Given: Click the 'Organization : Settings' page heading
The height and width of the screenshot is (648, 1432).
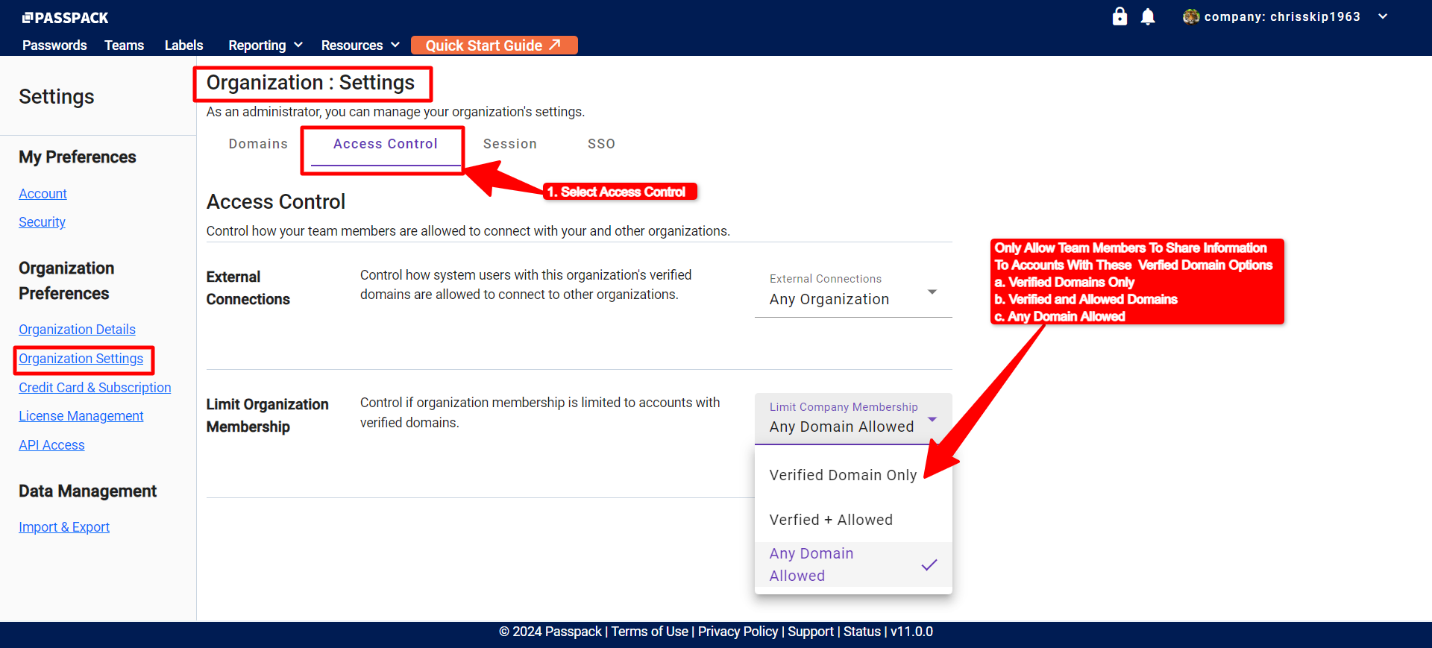Looking at the screenshot, I should point(310,83).
